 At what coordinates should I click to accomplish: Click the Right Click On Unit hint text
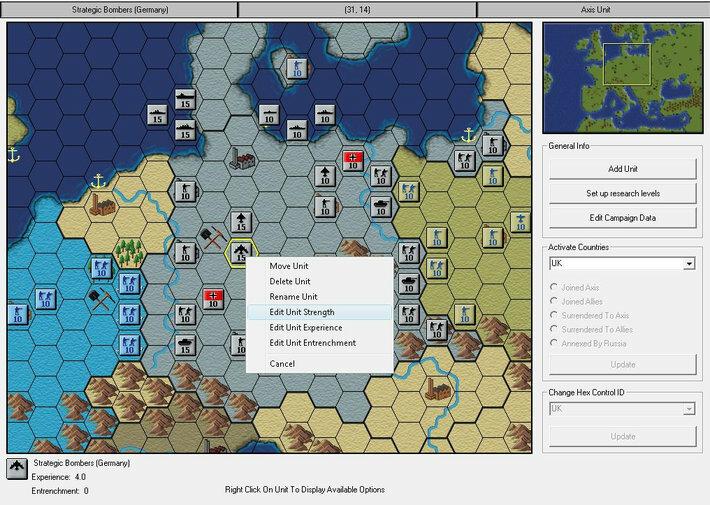(305, 490)
